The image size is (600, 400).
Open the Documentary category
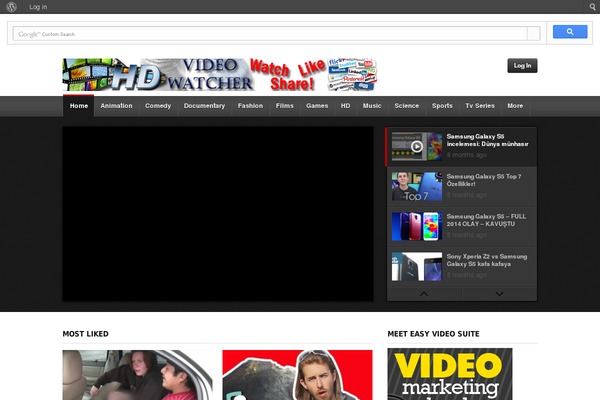tap(204, 106)
